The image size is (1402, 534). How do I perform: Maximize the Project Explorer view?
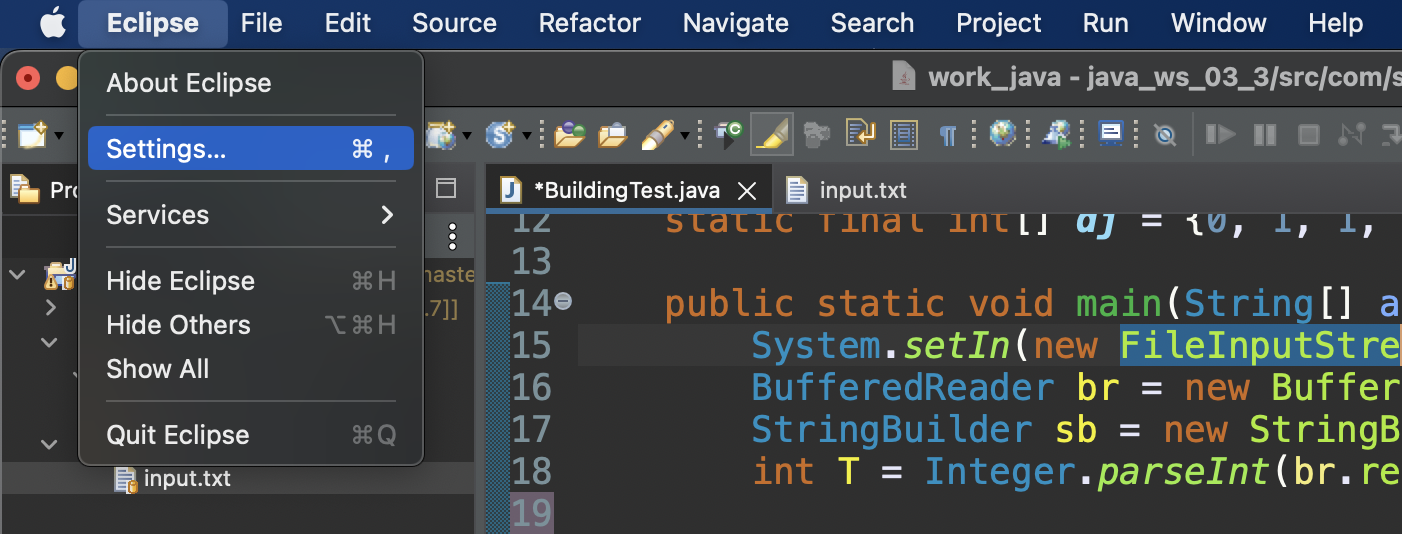click(446, 188)
